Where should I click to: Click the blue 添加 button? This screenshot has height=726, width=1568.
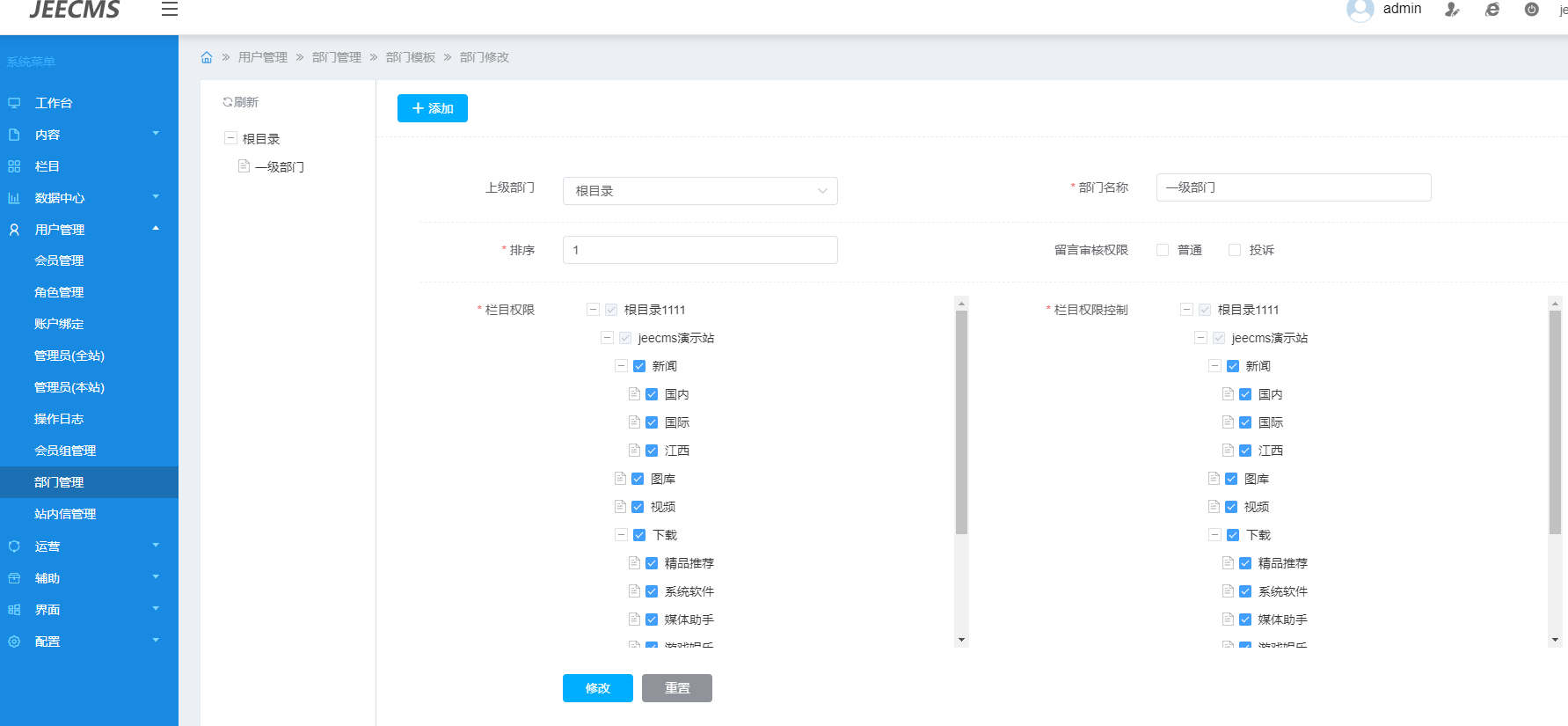point(433,108)
